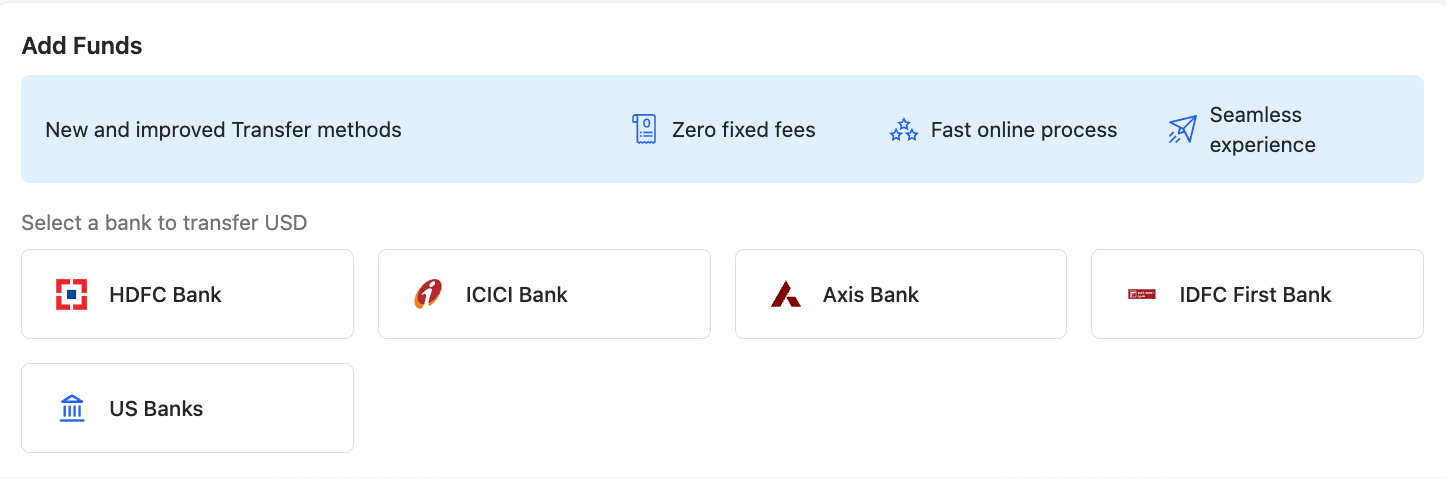Pick the Axis Bank label
Screen dimensions: 1446x498
(x=870, y=295)
